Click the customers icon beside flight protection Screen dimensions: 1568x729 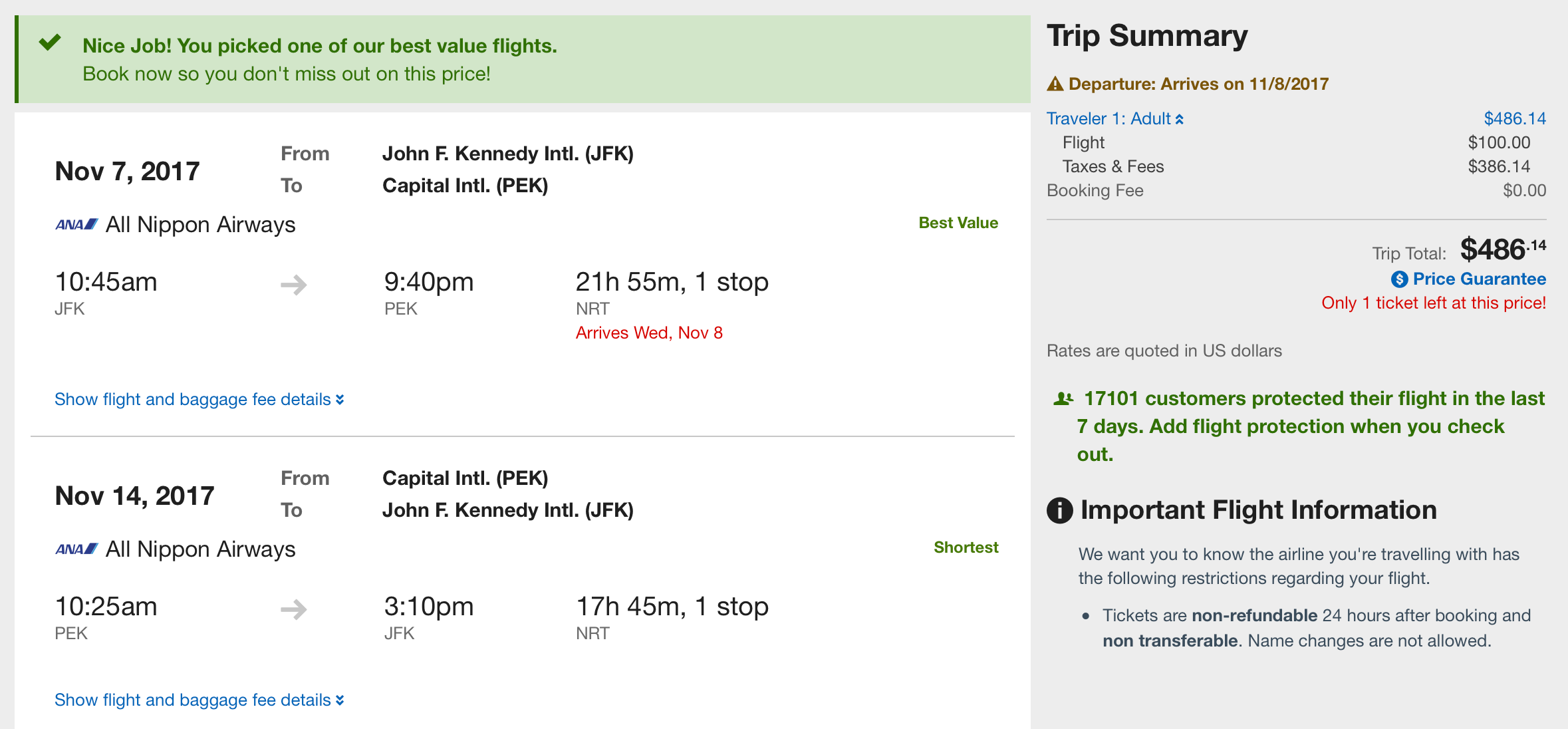(1063, 399)
